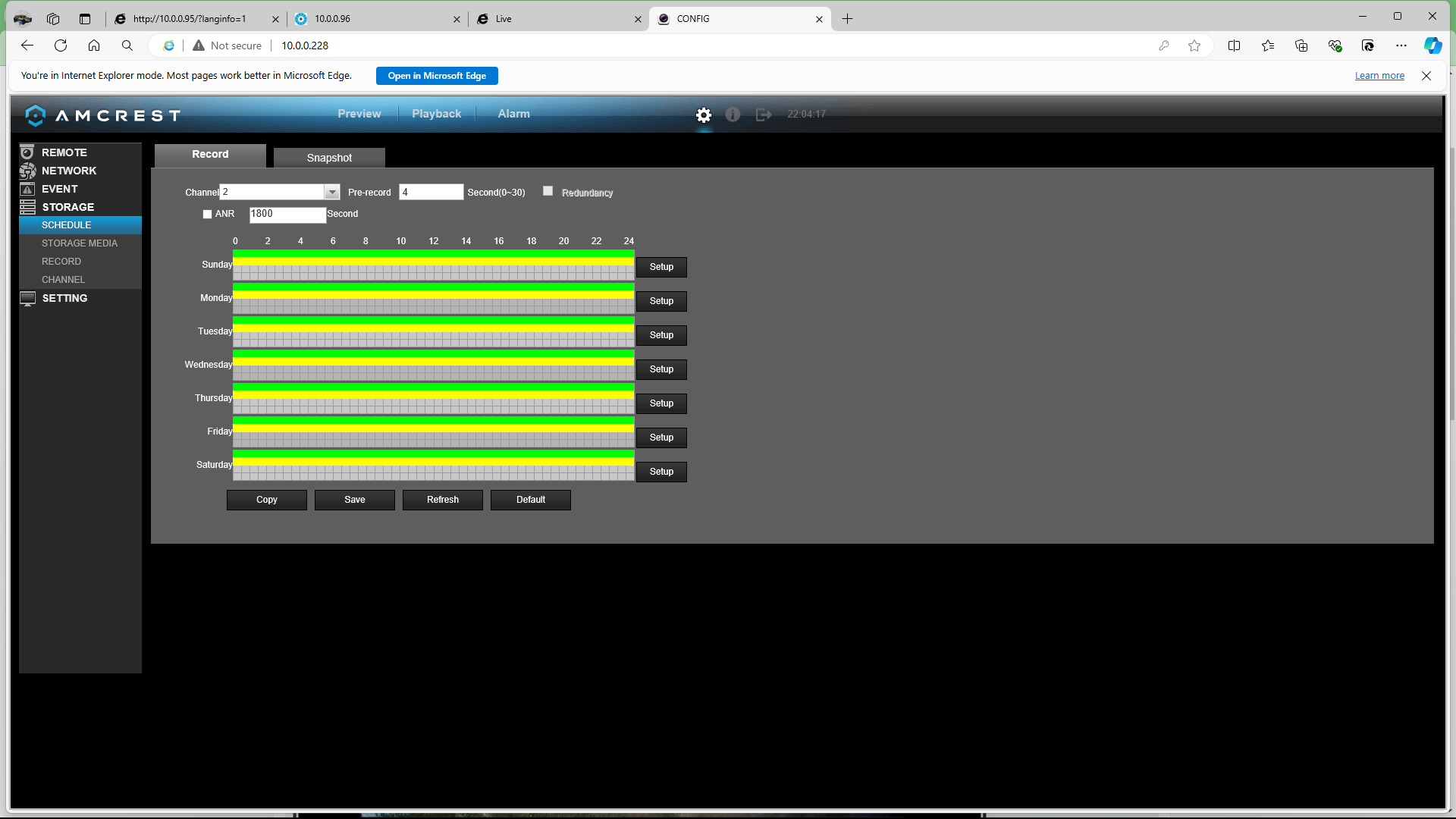Viewport: 1456px width, 819px height.
Task: Switch to the Snapshot tab
Action: coord(329,158)
